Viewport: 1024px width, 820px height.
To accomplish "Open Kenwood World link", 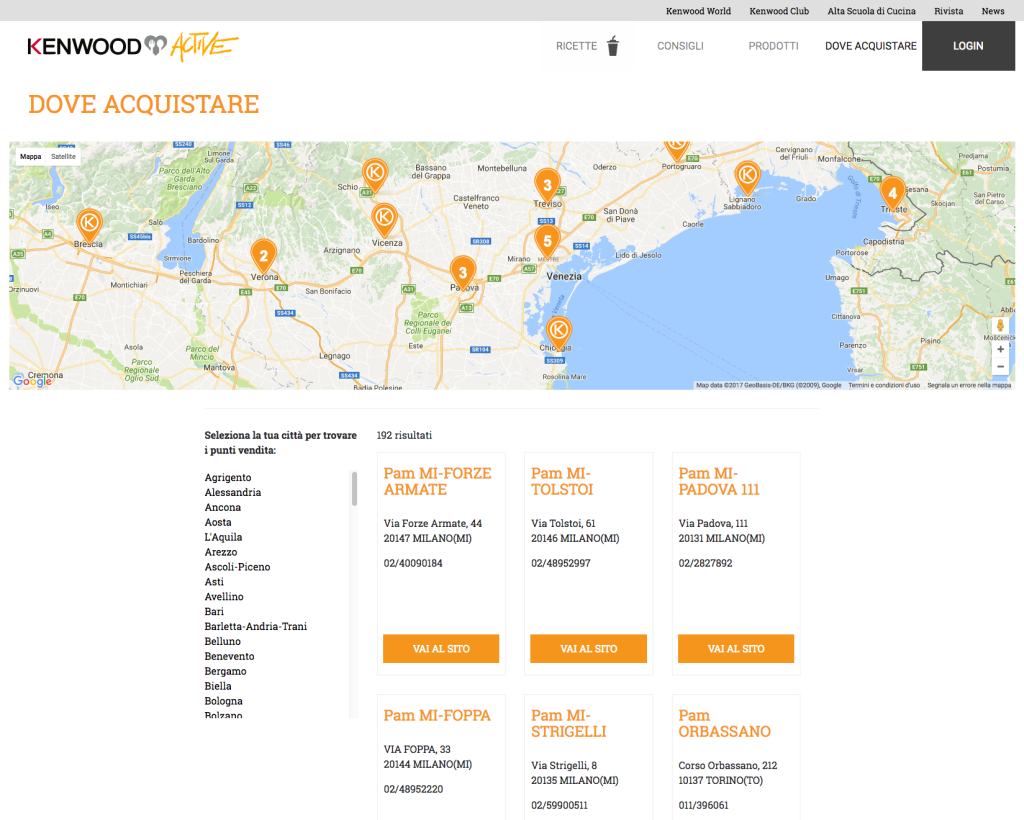I will coord(698,11).
